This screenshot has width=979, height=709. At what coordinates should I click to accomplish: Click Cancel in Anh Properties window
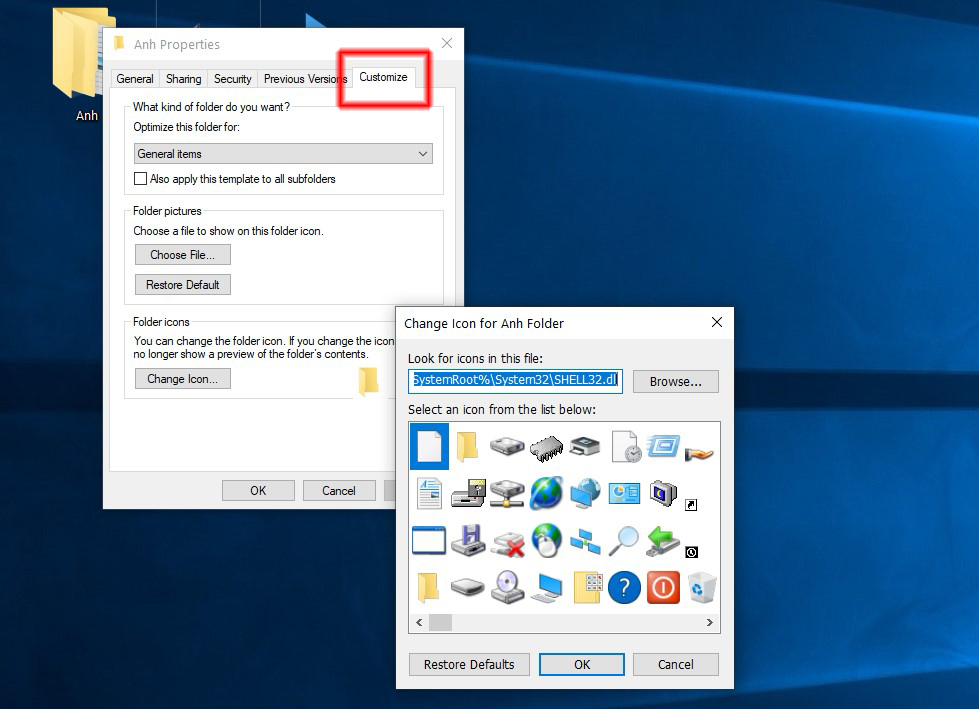pyautogui.click(x=339, y=491)
